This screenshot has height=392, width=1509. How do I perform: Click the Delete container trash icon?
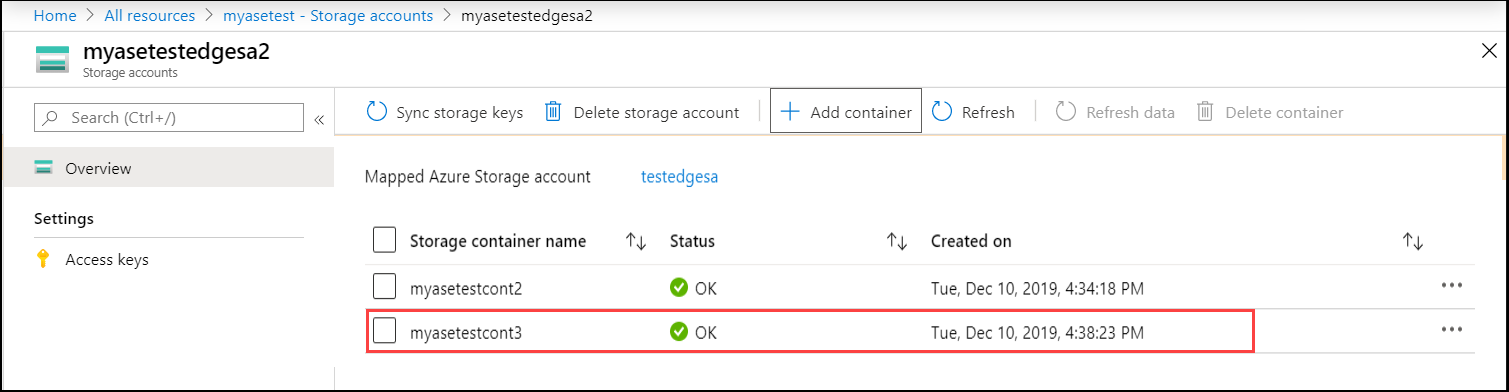pyautogui.click(x=1205, y=112)
